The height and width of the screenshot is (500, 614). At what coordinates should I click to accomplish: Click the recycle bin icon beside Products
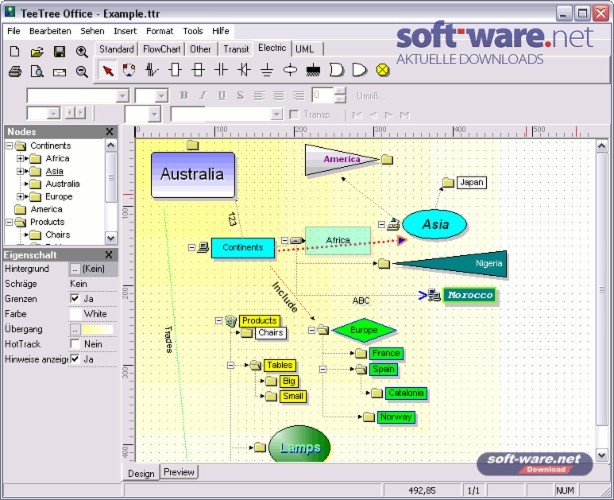(231, 321)
